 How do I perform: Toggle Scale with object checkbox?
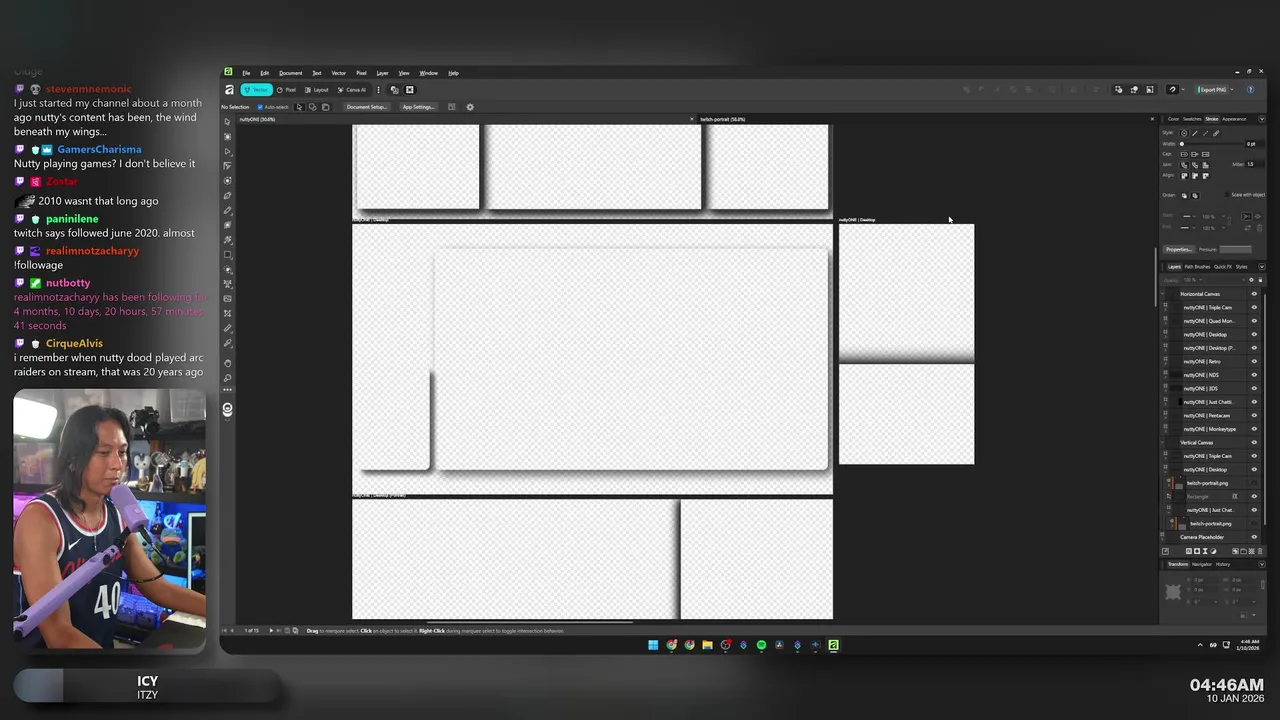point(1228,195)
